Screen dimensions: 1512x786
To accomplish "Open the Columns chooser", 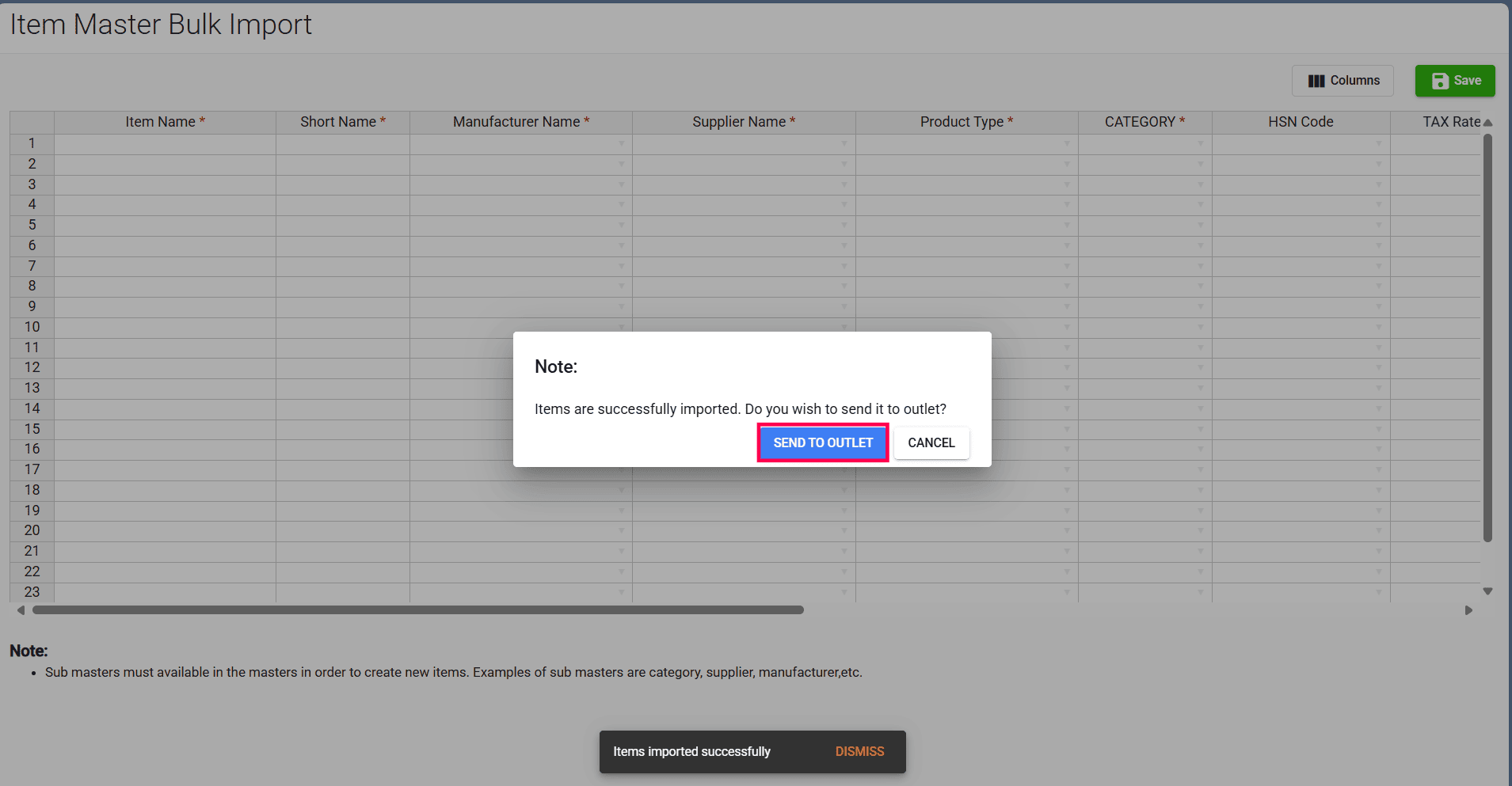I will click(x=1343, y=81).
